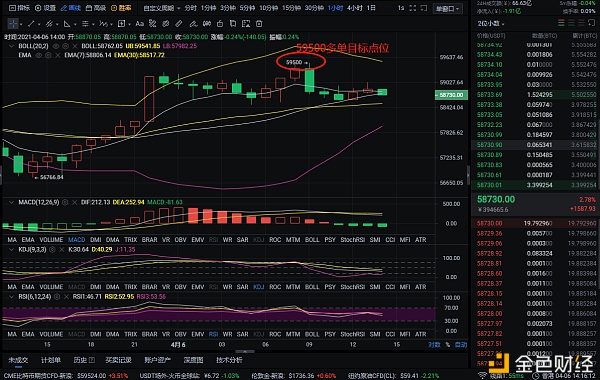This screenshot has width=600, height=380.
Task: Toggle RSI in the RSI panel indicator row
Action: (213, 334)
